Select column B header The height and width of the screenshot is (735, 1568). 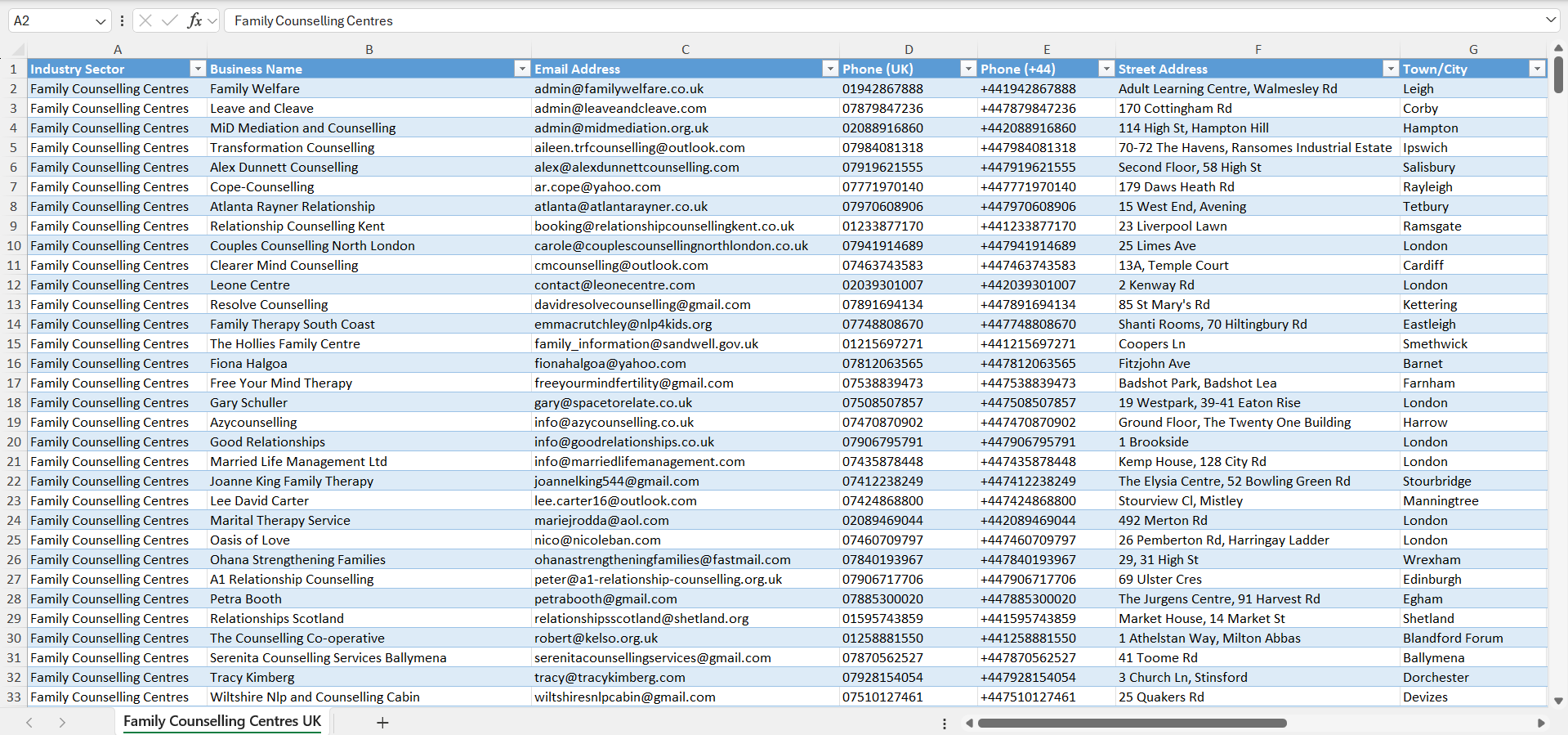pos(369,49)
